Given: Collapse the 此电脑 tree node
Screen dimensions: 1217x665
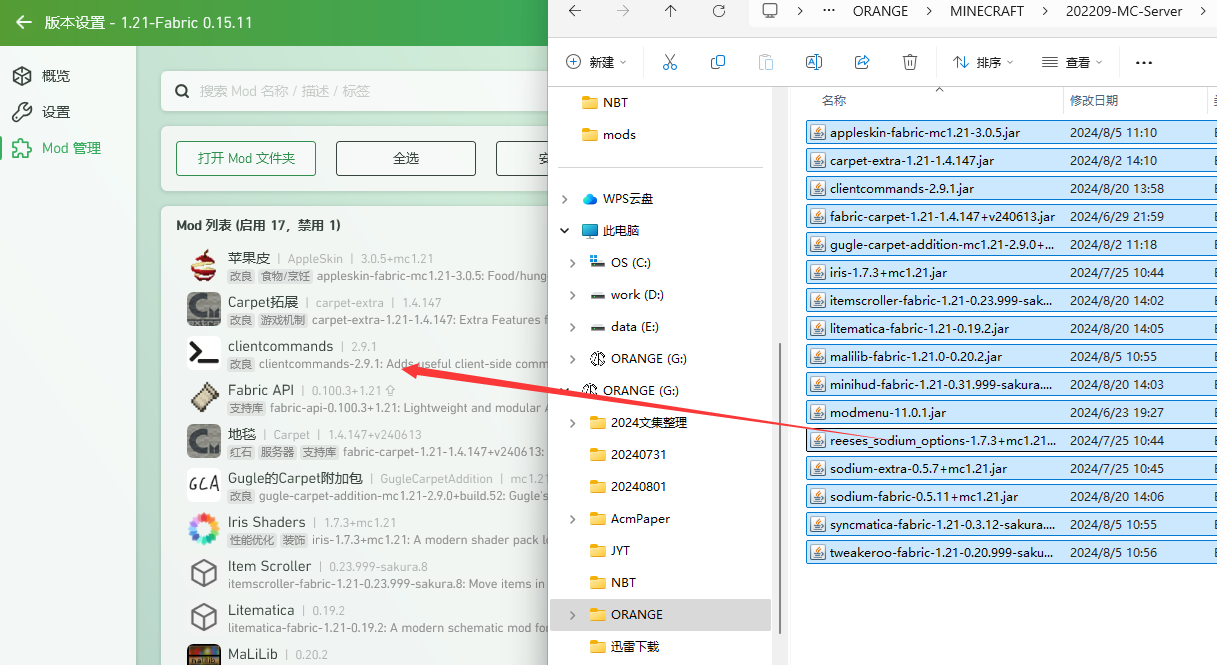Looking at the screenshot, I should (x=566, y=231).
